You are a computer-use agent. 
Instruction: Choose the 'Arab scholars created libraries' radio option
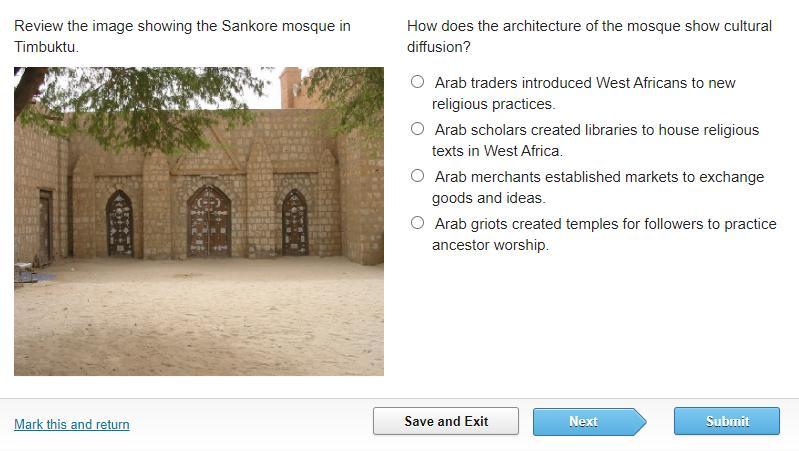418,129
